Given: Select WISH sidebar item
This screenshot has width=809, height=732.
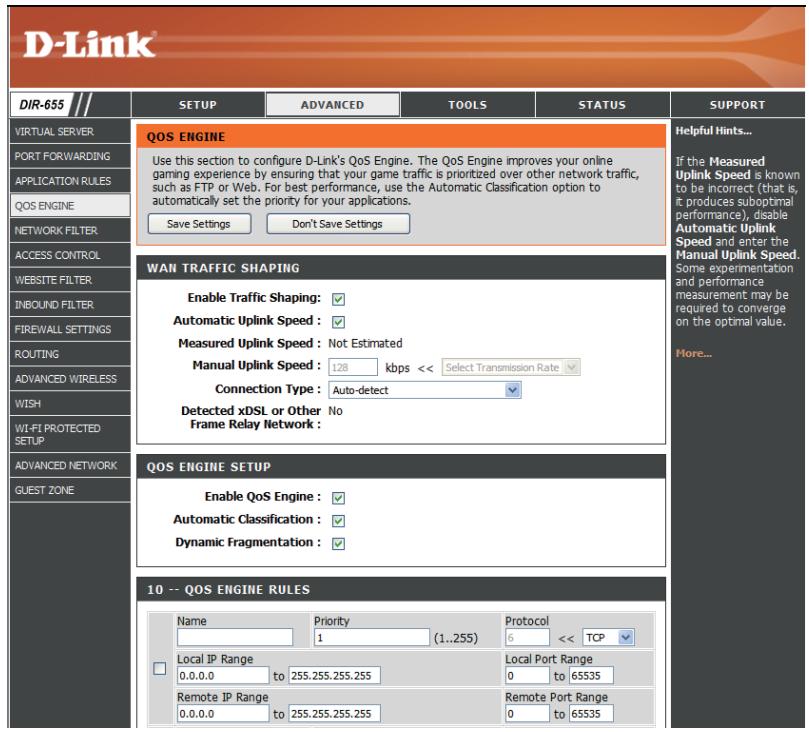Looking at the screenshot, I should point(70,404).
